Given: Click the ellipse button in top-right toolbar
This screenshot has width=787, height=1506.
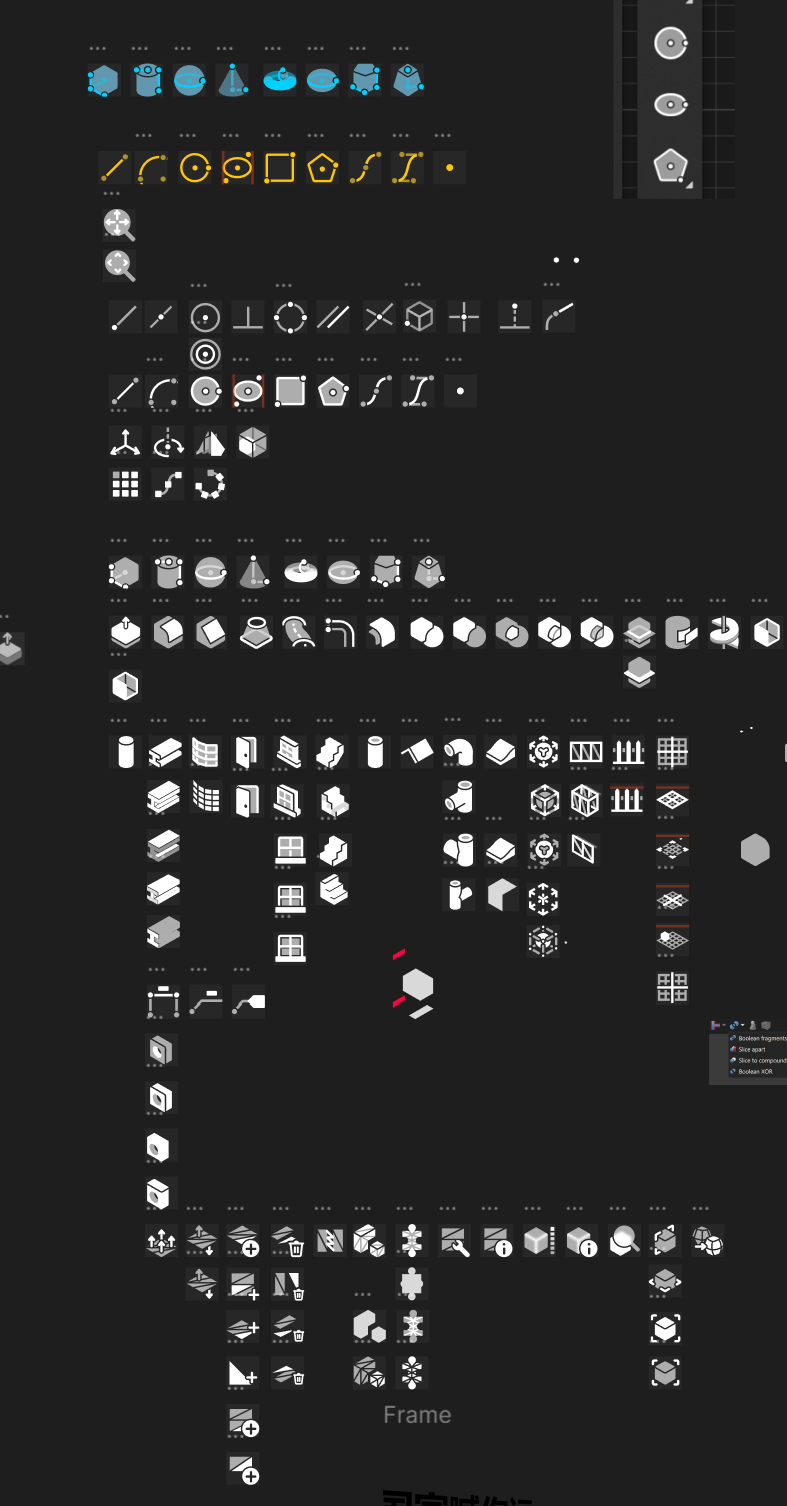Looking at the screenshot, I should point(669,104).
